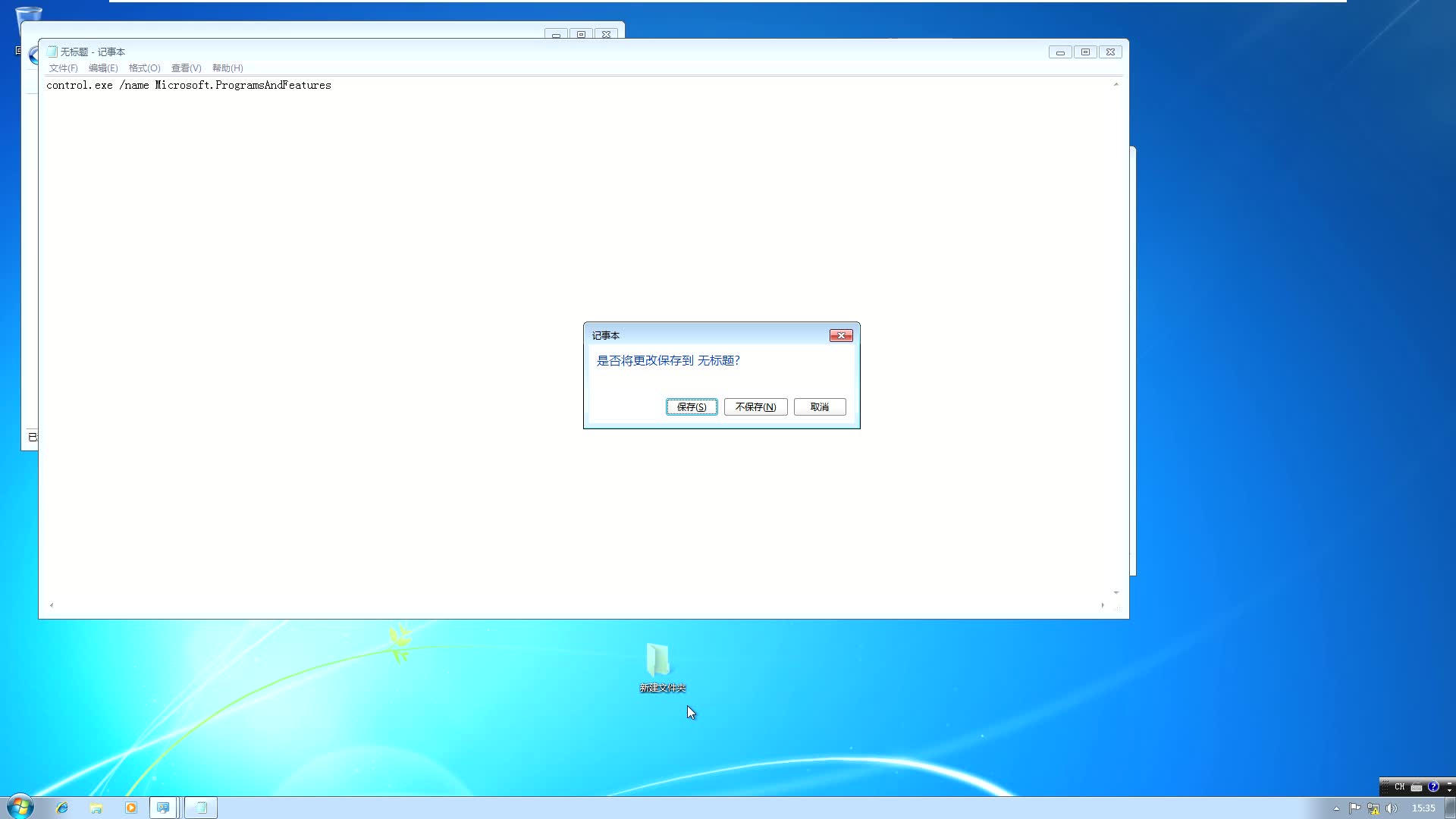Choose 不保存(N) to discard changes
The height and width of the screenshot is (819, 1456).
tap(755, 407)
